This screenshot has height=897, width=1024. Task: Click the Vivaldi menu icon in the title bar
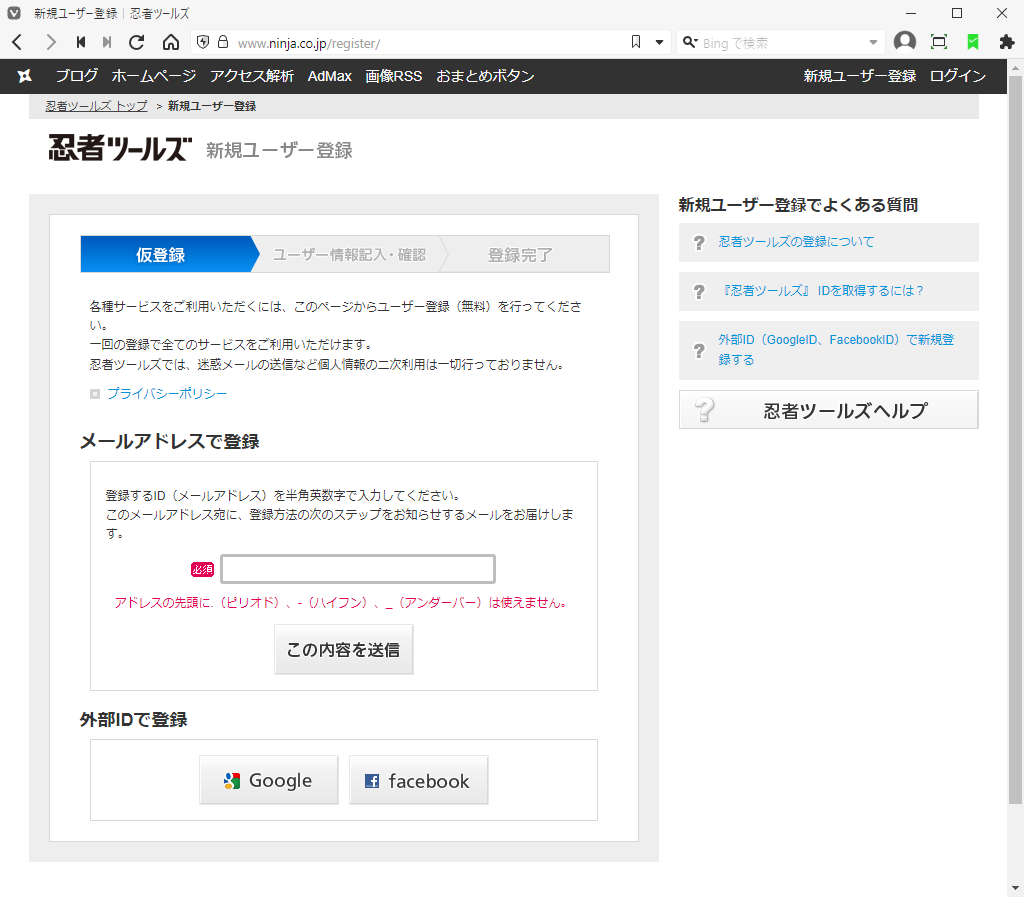coord(14,13)
